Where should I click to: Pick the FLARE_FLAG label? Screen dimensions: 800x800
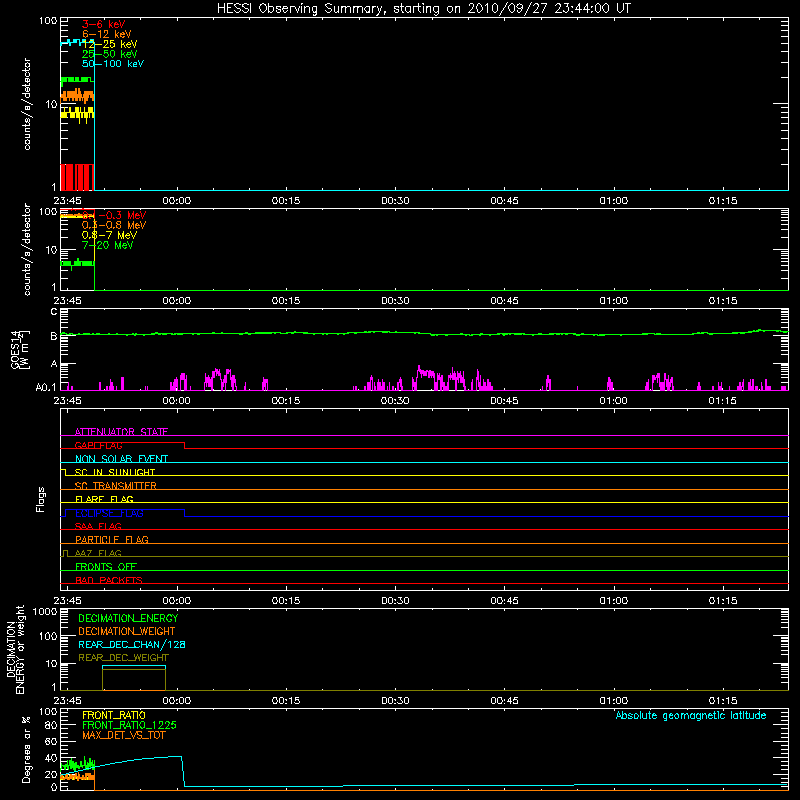[104, 499]
